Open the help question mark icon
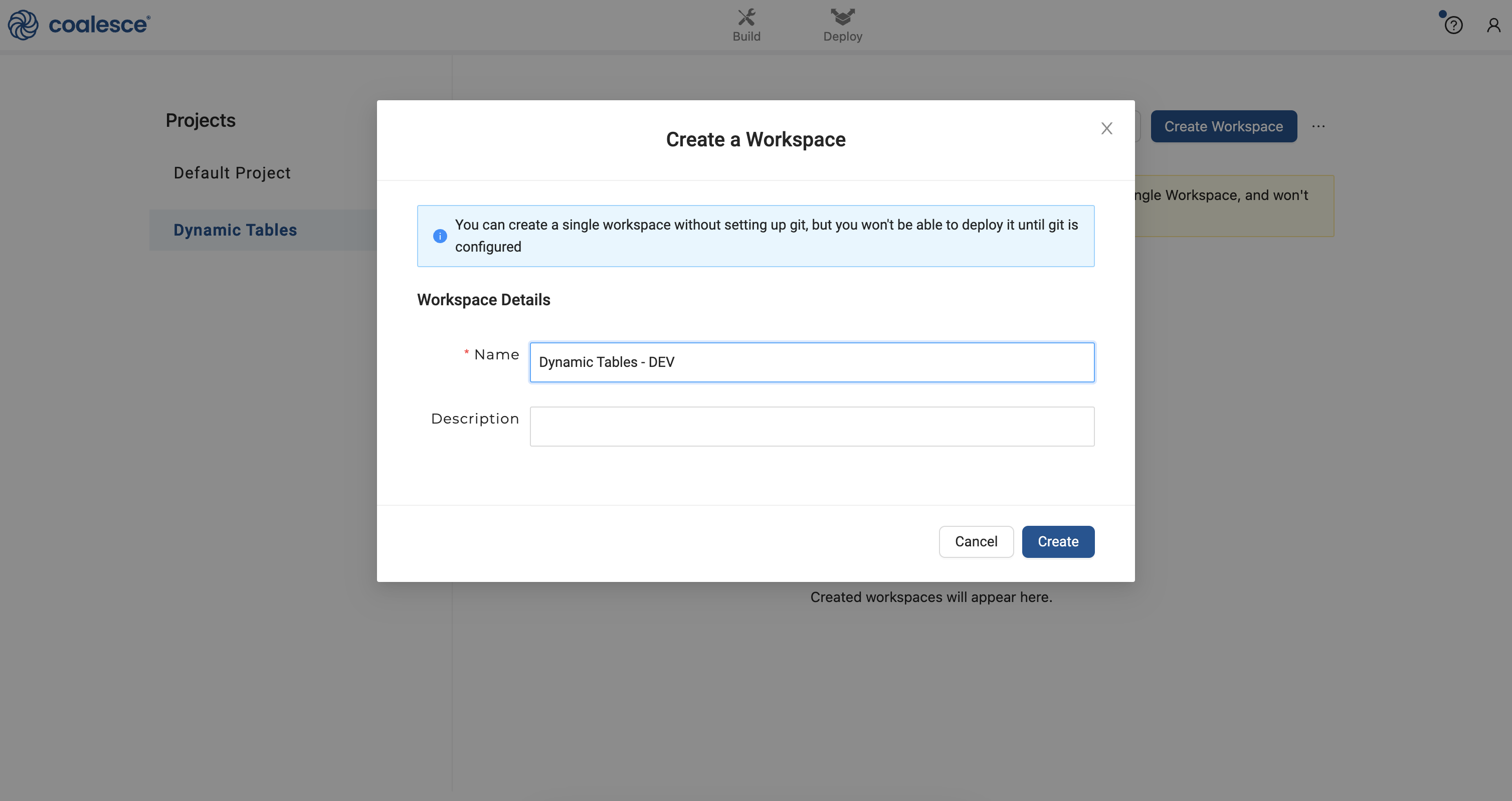This screenshot has width=1512, height=801. click(x=1453, y=25)
